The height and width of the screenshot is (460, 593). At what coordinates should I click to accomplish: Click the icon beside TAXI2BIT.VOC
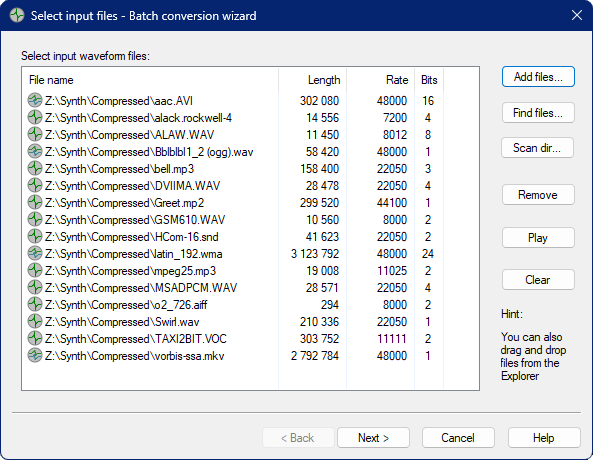tap(35, 339)
